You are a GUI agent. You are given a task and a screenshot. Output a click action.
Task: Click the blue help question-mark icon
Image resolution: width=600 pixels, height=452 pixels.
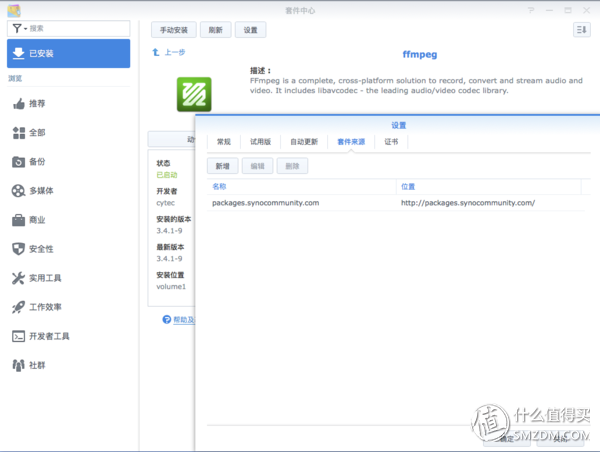click(166, 319)
